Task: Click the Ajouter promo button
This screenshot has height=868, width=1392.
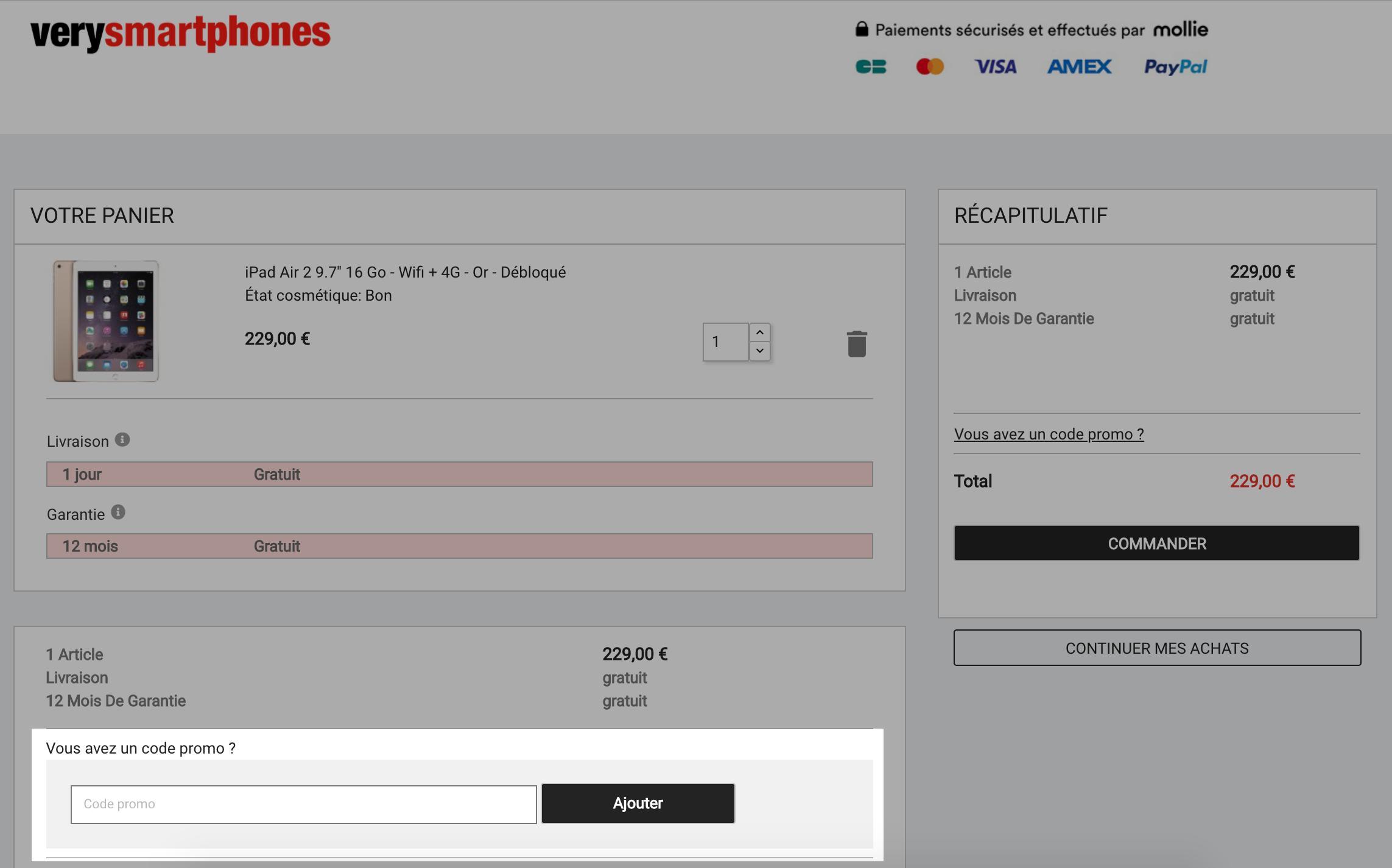Action: click(638, 803)
